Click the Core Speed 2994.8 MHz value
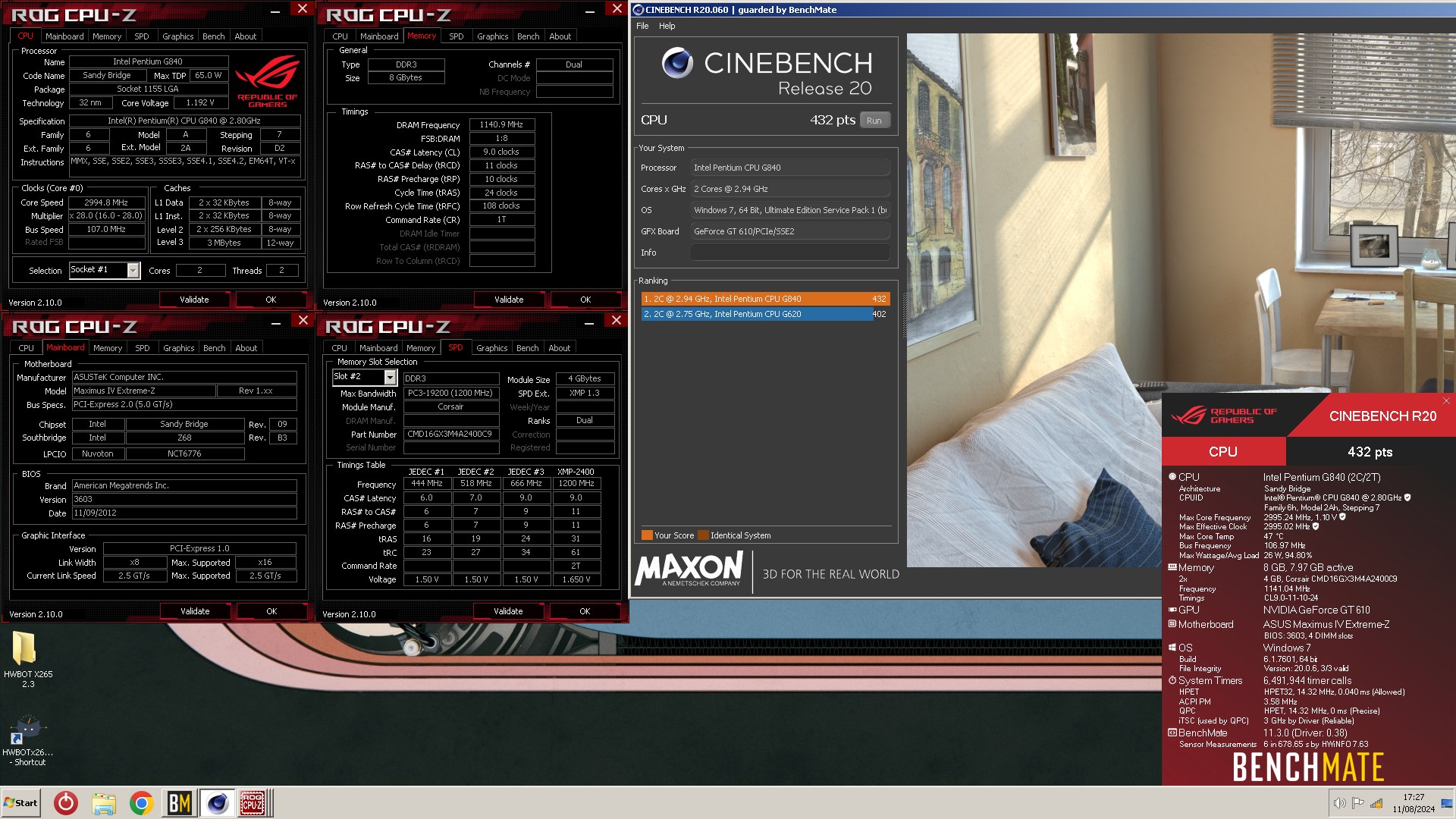The width and height of the screenshot is (1456, 819). pyautogui.click(x=106, y=202)
